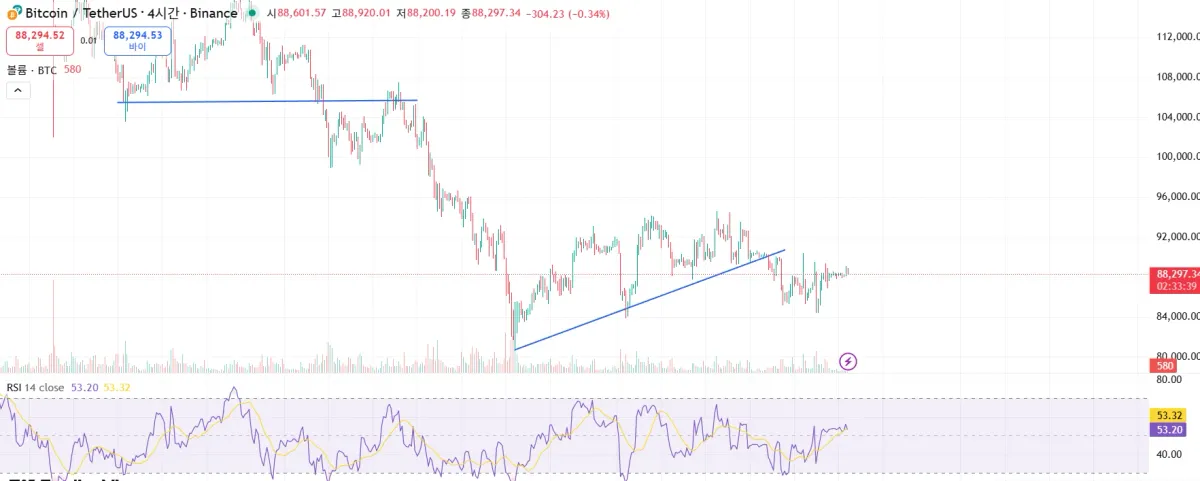Click the Bitcoin coin logo icon

point(13,13)
